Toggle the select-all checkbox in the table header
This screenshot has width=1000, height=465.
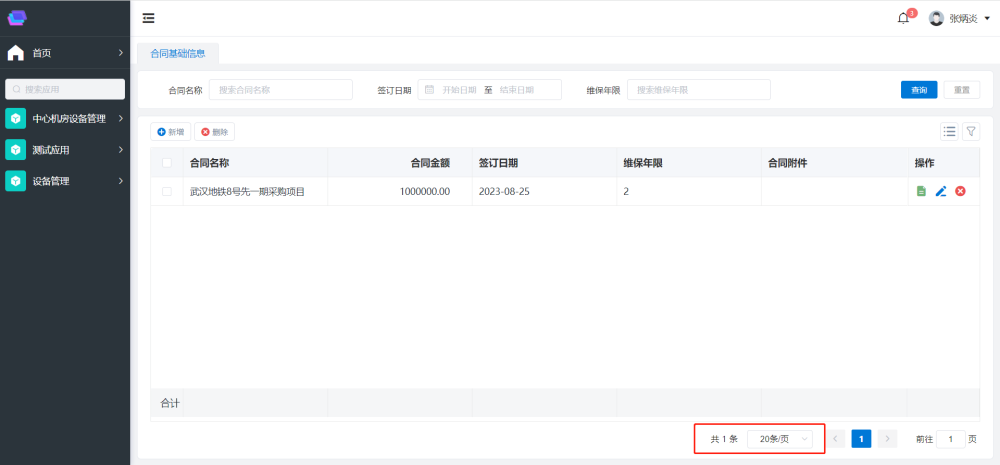pos(167,163)
